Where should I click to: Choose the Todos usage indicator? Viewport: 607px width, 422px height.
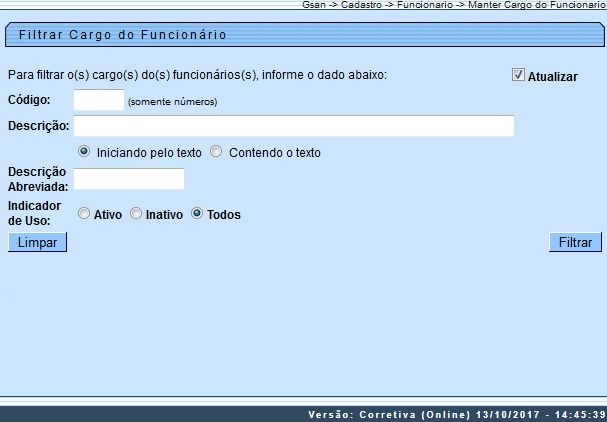click(197, 213)
